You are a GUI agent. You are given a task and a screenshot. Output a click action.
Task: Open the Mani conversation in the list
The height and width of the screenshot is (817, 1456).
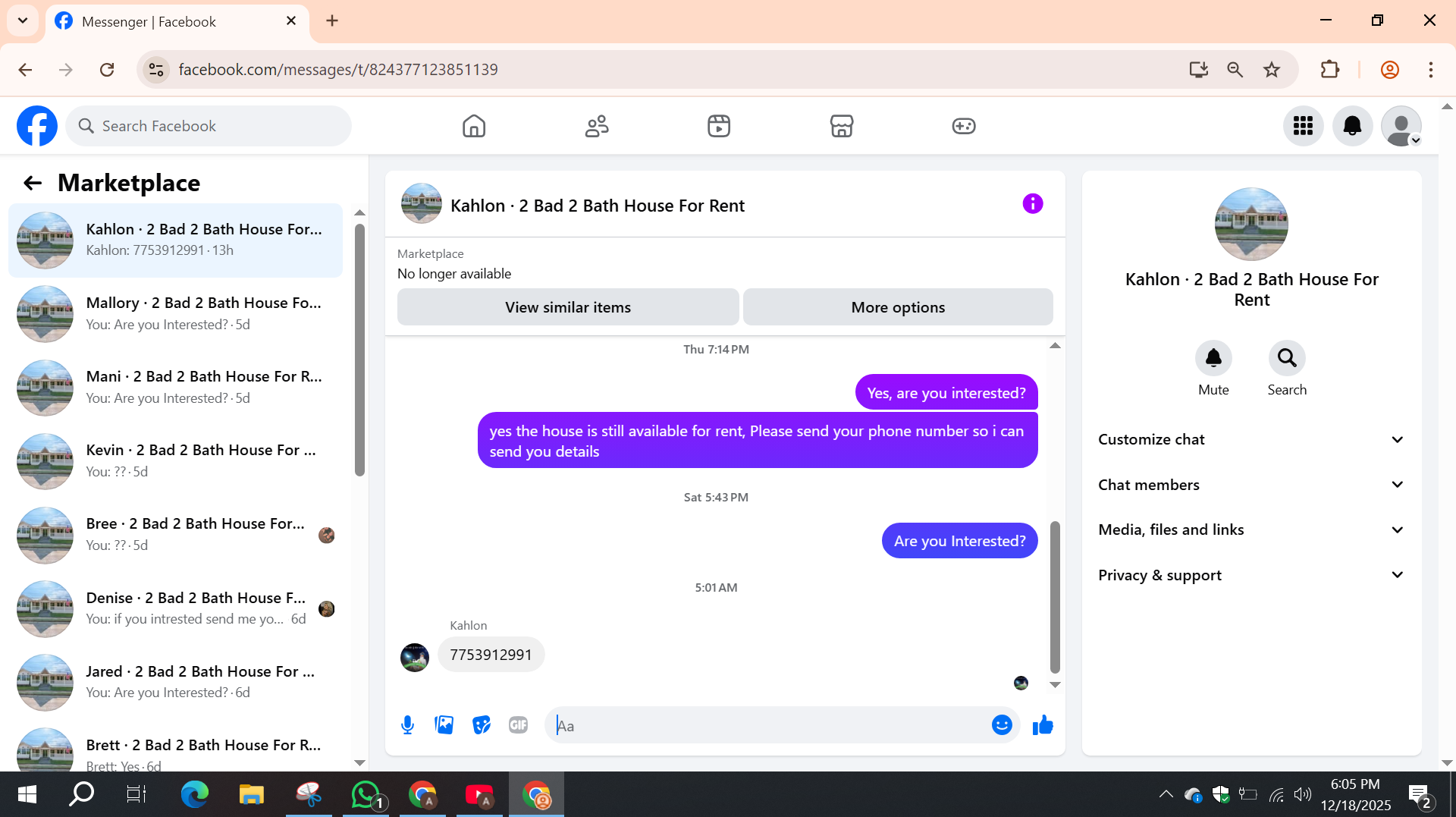[176, 387]
